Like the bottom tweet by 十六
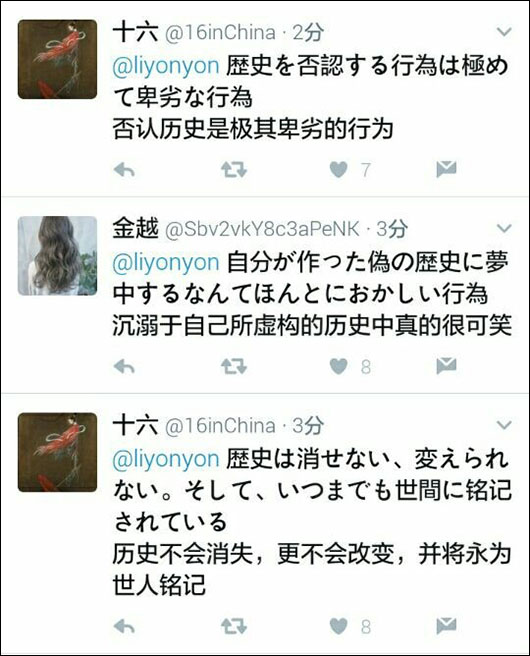 click(x=338, y=626)
